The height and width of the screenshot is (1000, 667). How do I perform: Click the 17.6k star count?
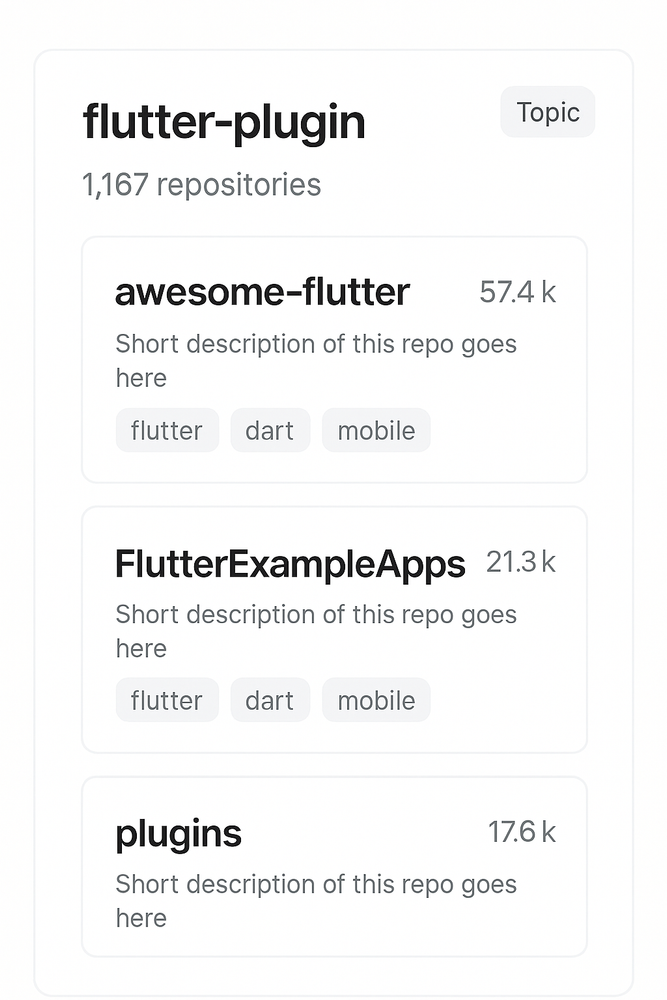[523, 832]
